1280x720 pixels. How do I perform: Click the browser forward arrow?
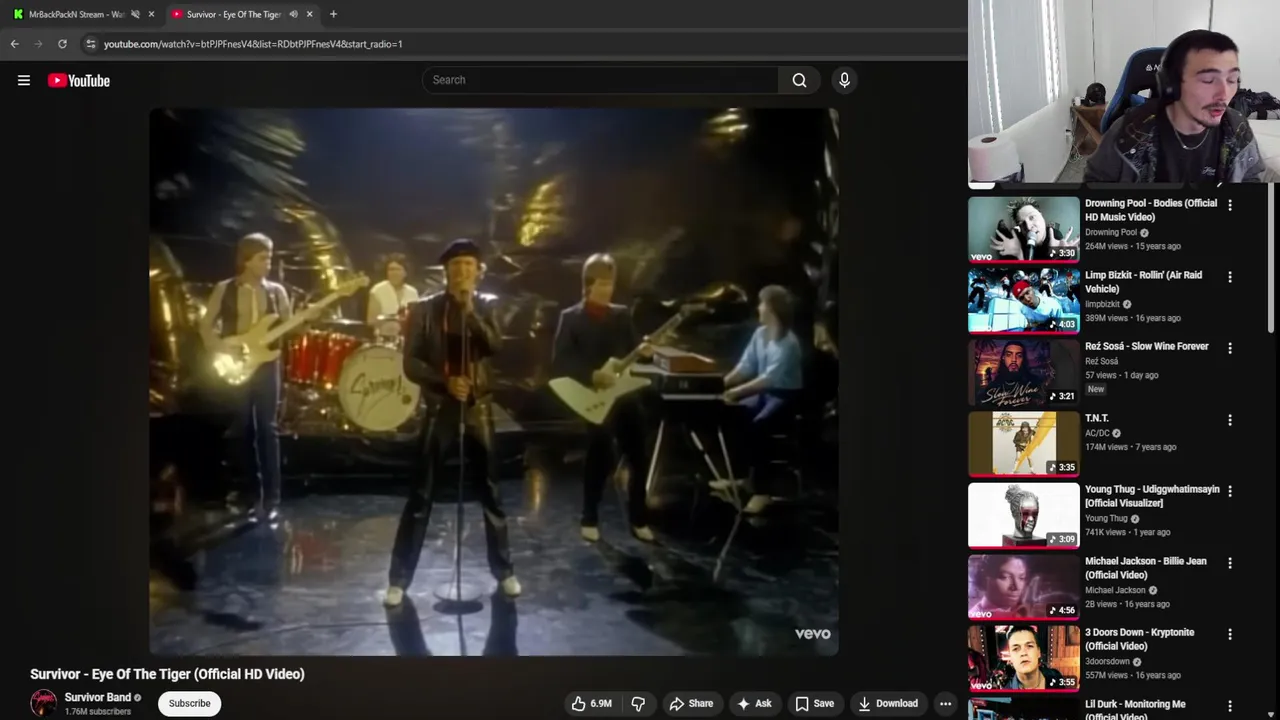[39, 44]
